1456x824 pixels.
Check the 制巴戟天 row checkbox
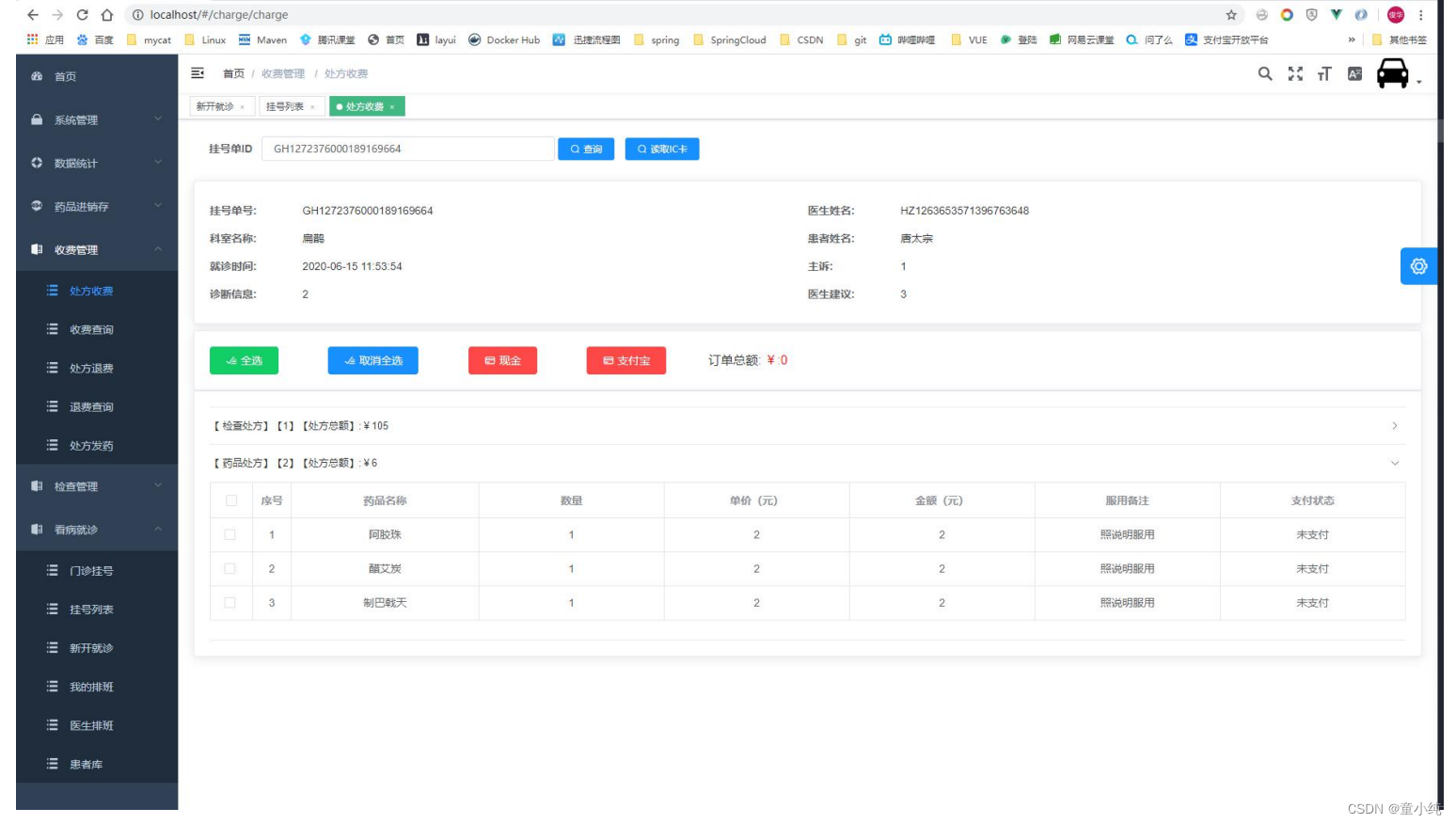[x=229, y=602]
